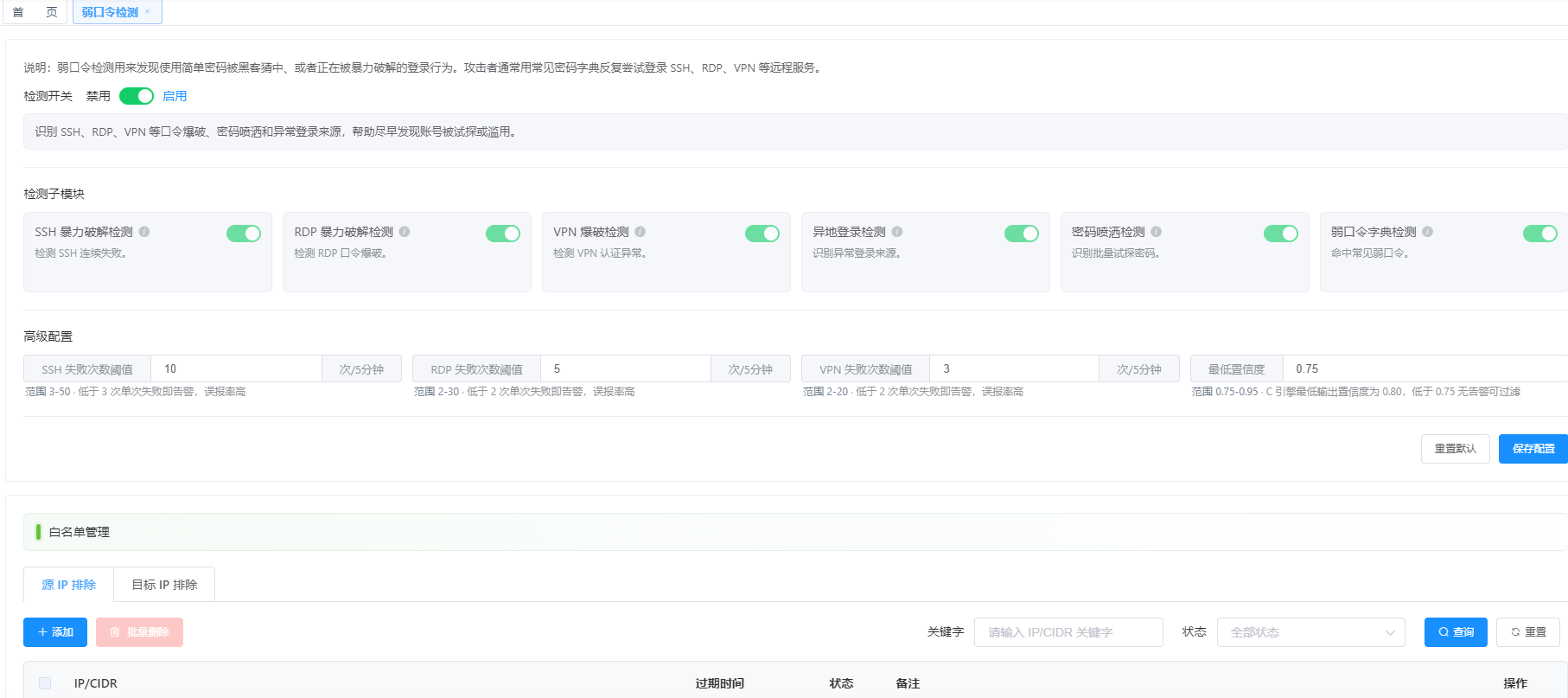Click the 查询 search button

pyautogui.click(x=1456, y=632)
